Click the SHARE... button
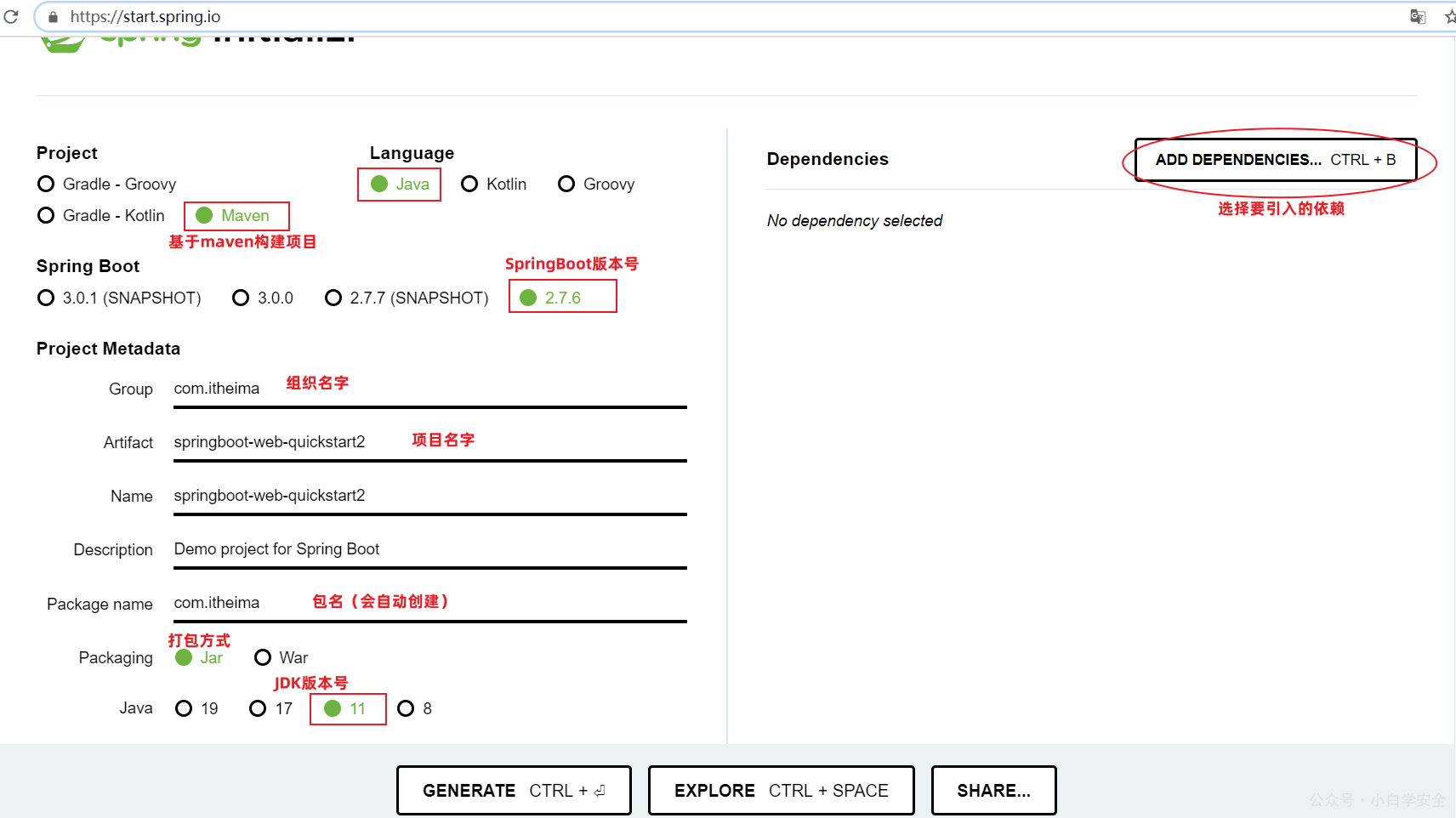This screenshot has width=1456, height=818. [x=994, y=791]
